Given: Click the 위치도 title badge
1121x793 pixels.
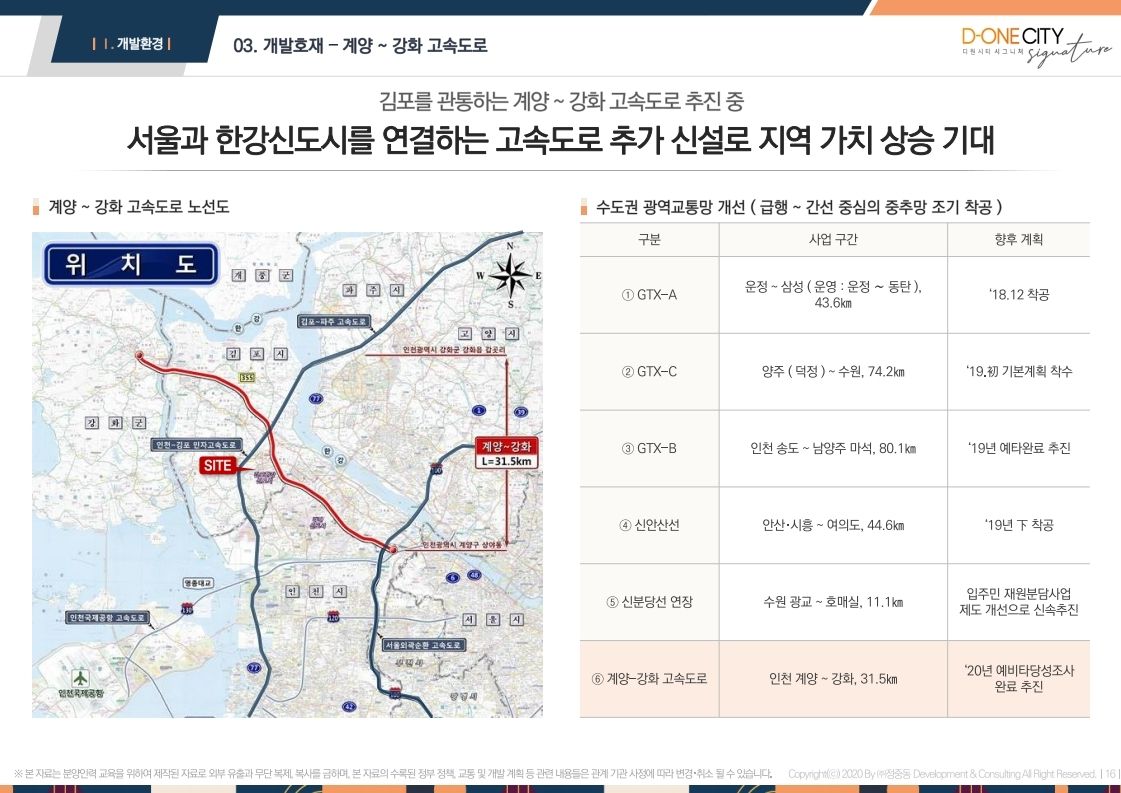Looking at the screenshot, I should pos(131,265).
